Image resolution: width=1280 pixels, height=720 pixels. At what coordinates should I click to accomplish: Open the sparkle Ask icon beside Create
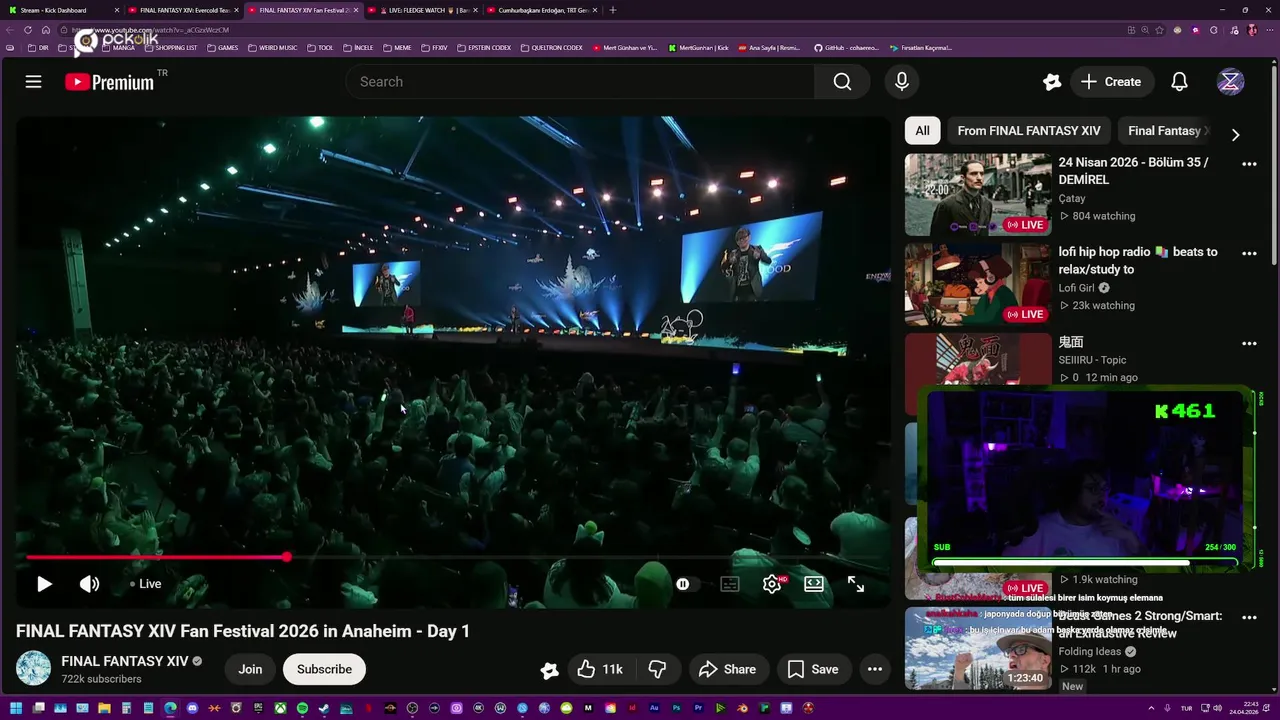coord(1051,82)
